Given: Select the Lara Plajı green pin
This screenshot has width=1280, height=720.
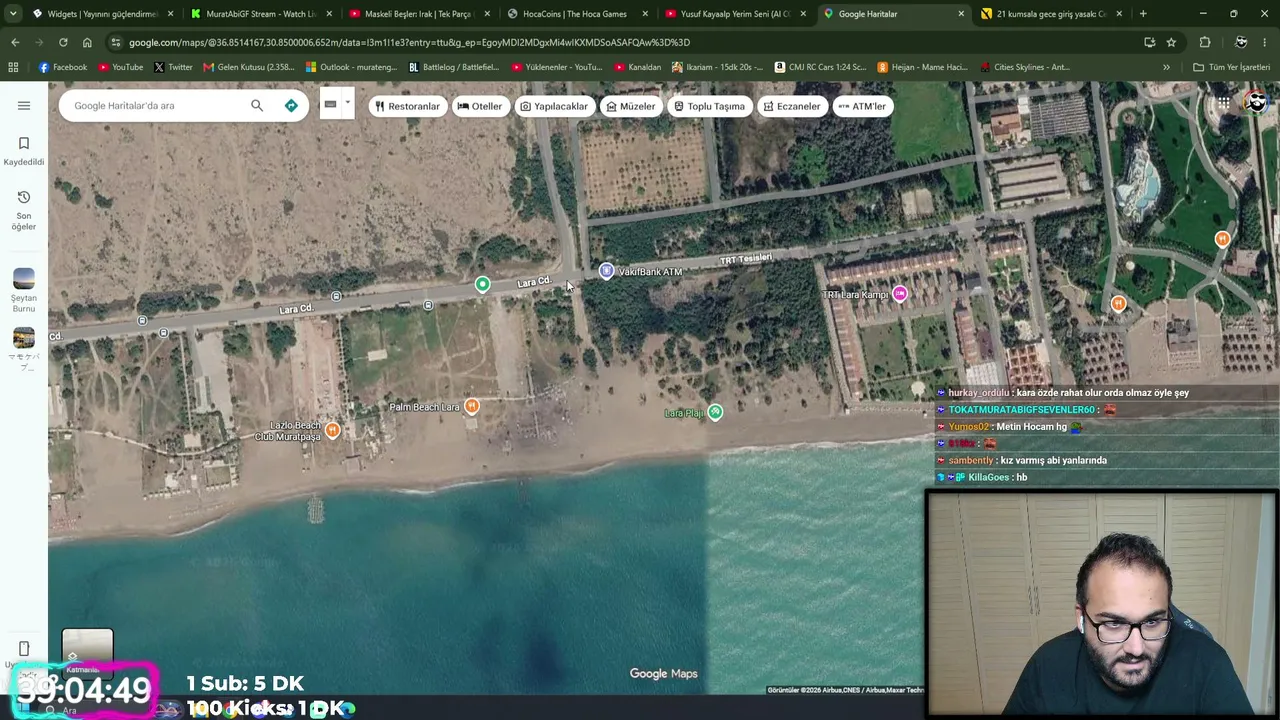Looking at the screenshot, I should [x=715, y=412].
